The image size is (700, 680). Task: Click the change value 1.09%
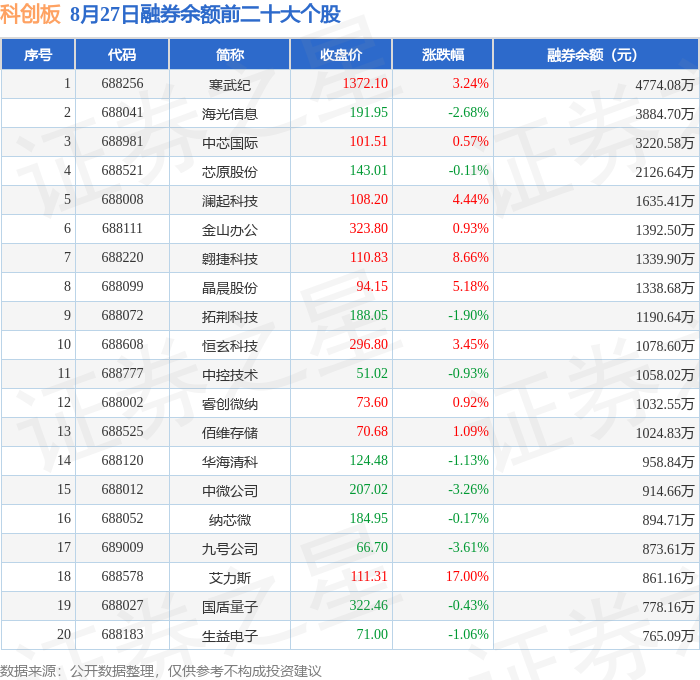point(471,432)
